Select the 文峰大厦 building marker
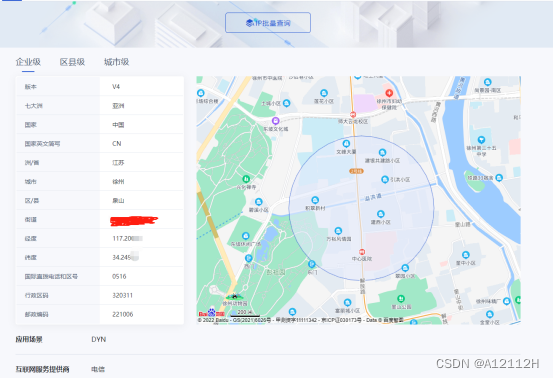 point(346,143)
